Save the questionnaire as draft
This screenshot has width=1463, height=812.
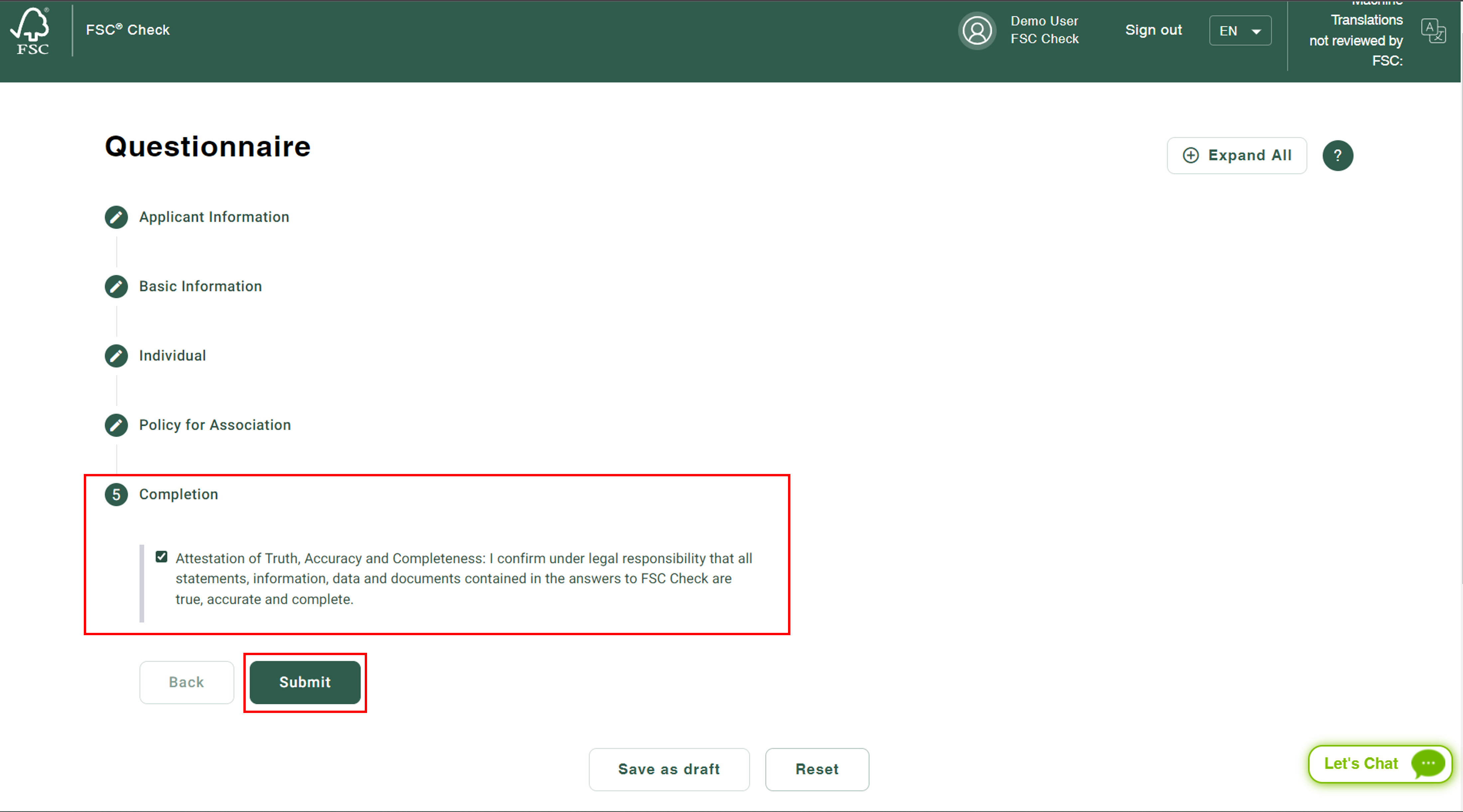tap(669, 769)
